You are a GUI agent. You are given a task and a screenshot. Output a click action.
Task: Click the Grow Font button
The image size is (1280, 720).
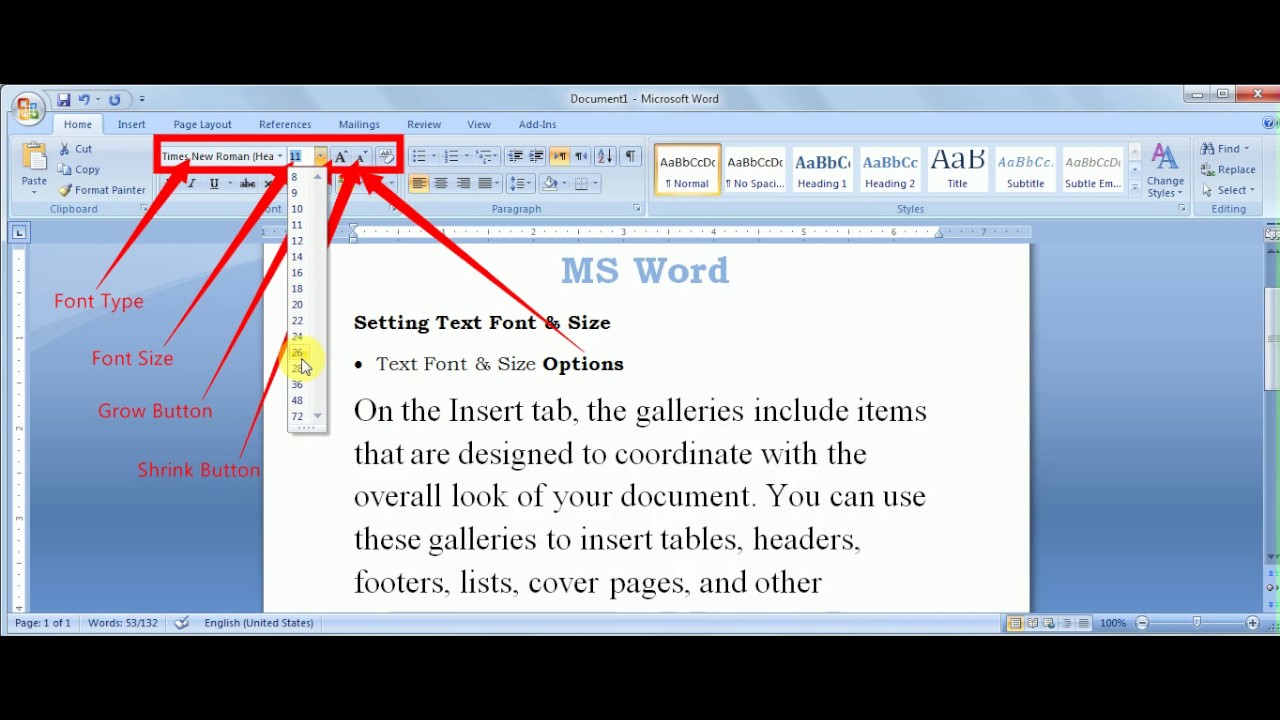point(341,156)
